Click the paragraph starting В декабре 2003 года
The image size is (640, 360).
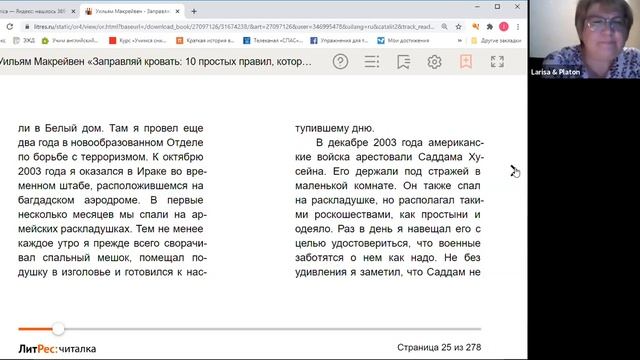(388, 207)
